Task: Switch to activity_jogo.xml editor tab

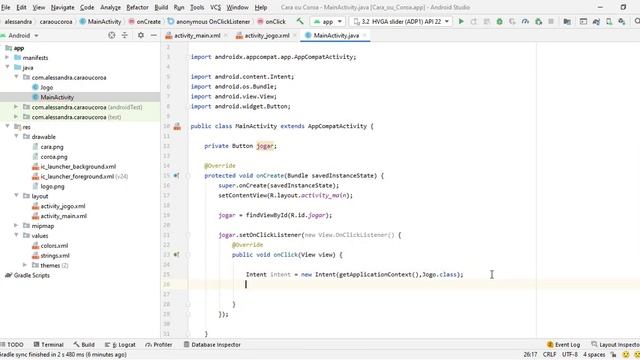Action: pos(267,36)
